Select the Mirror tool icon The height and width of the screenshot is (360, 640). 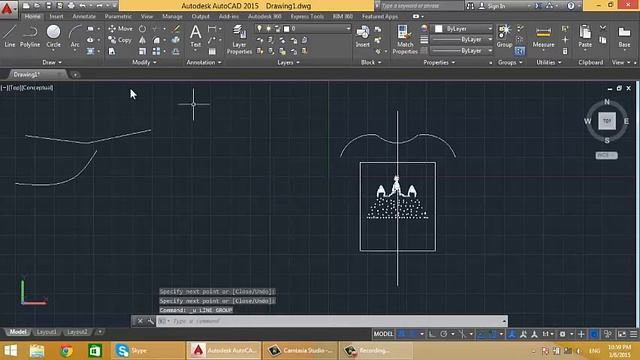point(142,40)
